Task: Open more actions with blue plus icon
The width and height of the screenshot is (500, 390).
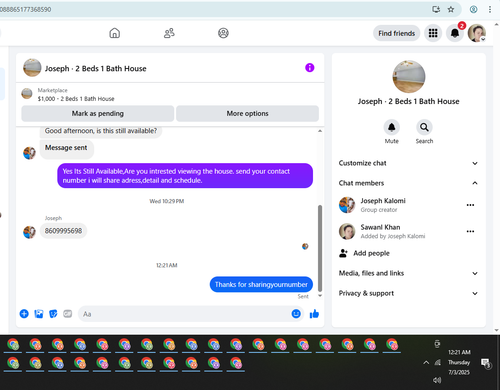Action: [x=24, y=314]
